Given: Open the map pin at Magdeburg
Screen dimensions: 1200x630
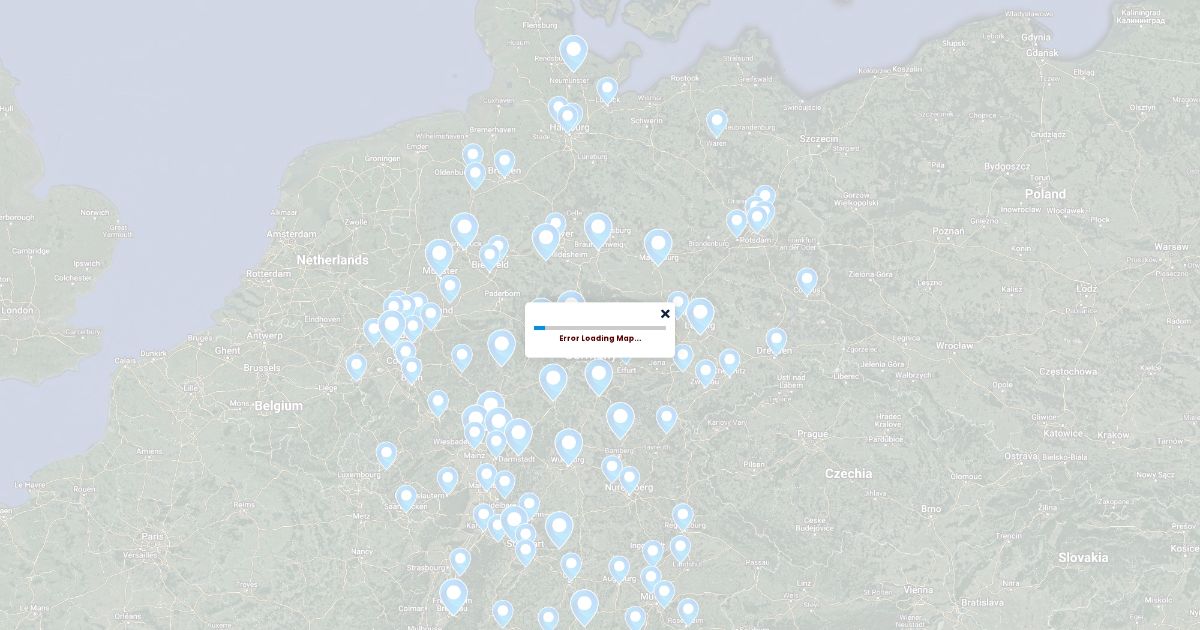Looking at the screenshot, I should [x=657, y=247].
